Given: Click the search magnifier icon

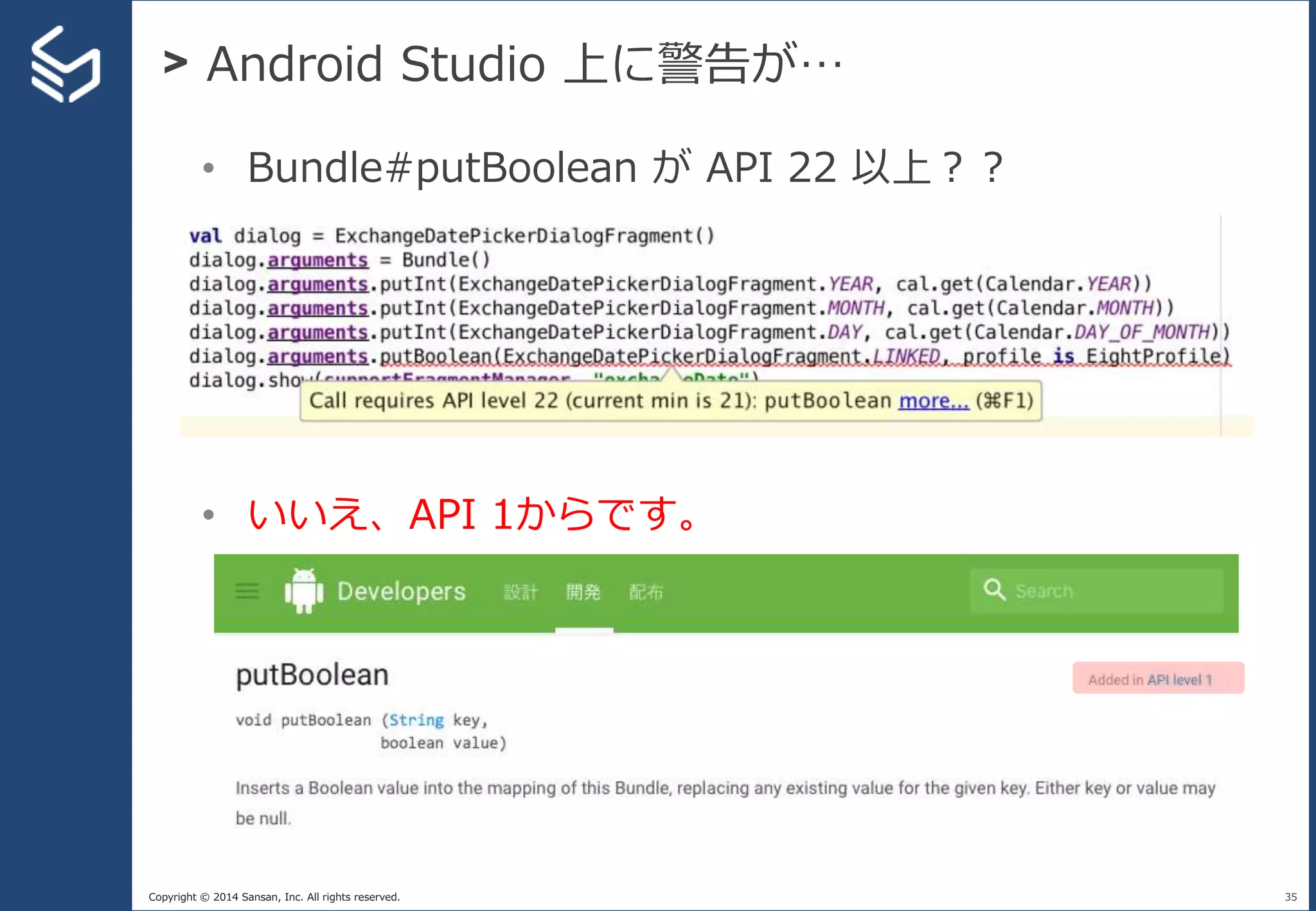Looking at the screenshot, I should tap(994, 589).
